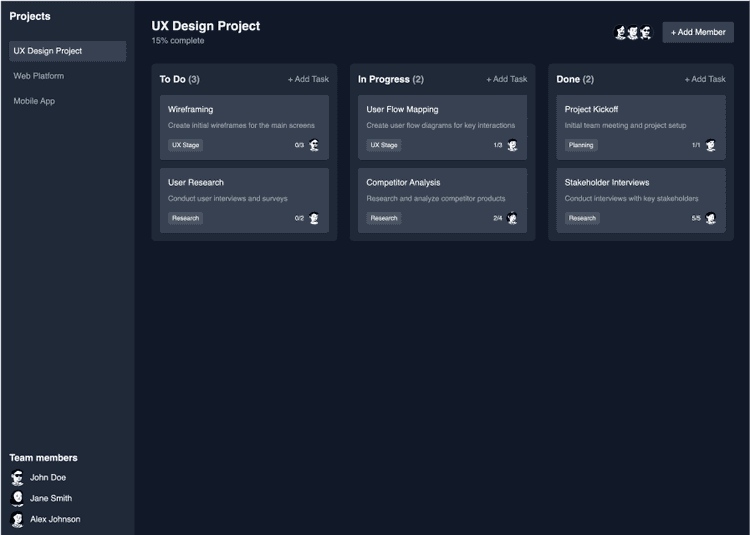750x535 pixels.
Task: Click avatar on Competitor Analysis card
Action: click(512, 218)
